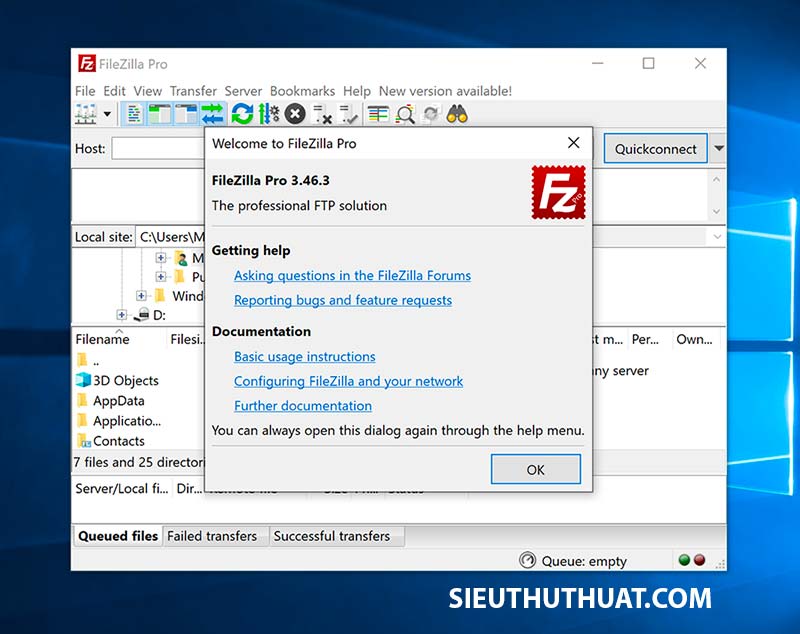
Task: Open the Further documentation link
Action: [303, 406]
